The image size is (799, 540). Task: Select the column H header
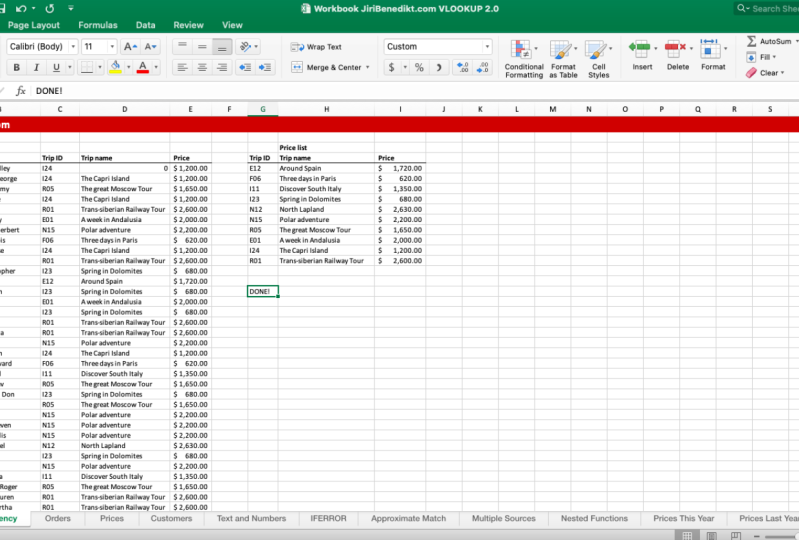(x=326, y=109)
